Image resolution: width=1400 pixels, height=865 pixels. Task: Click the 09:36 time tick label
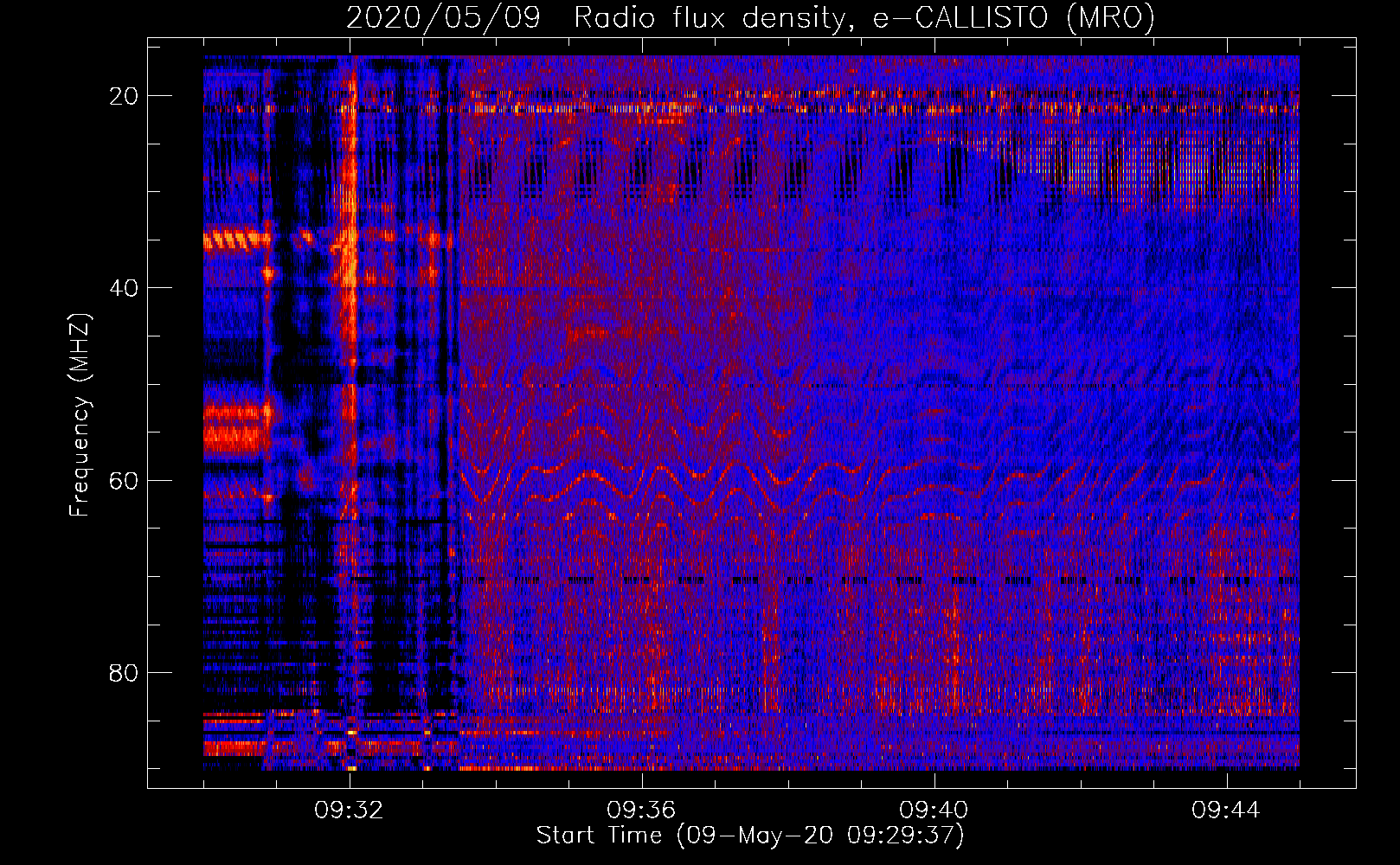coord(641,811)
